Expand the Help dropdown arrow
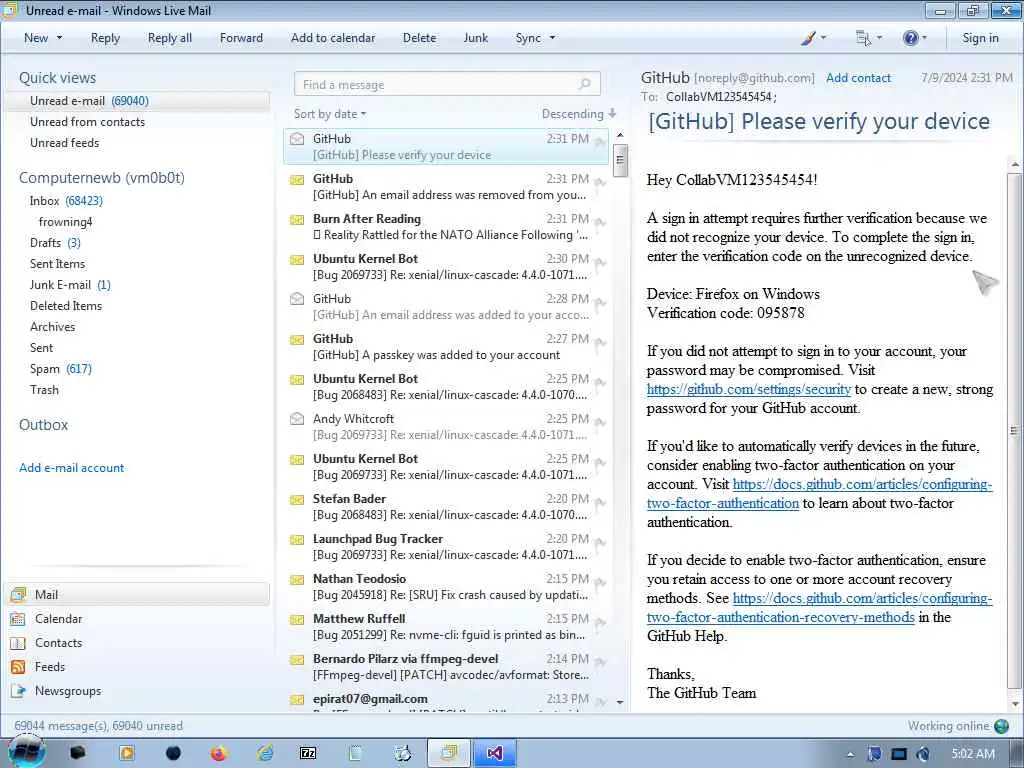1024x768 pixels. point(924,38)
